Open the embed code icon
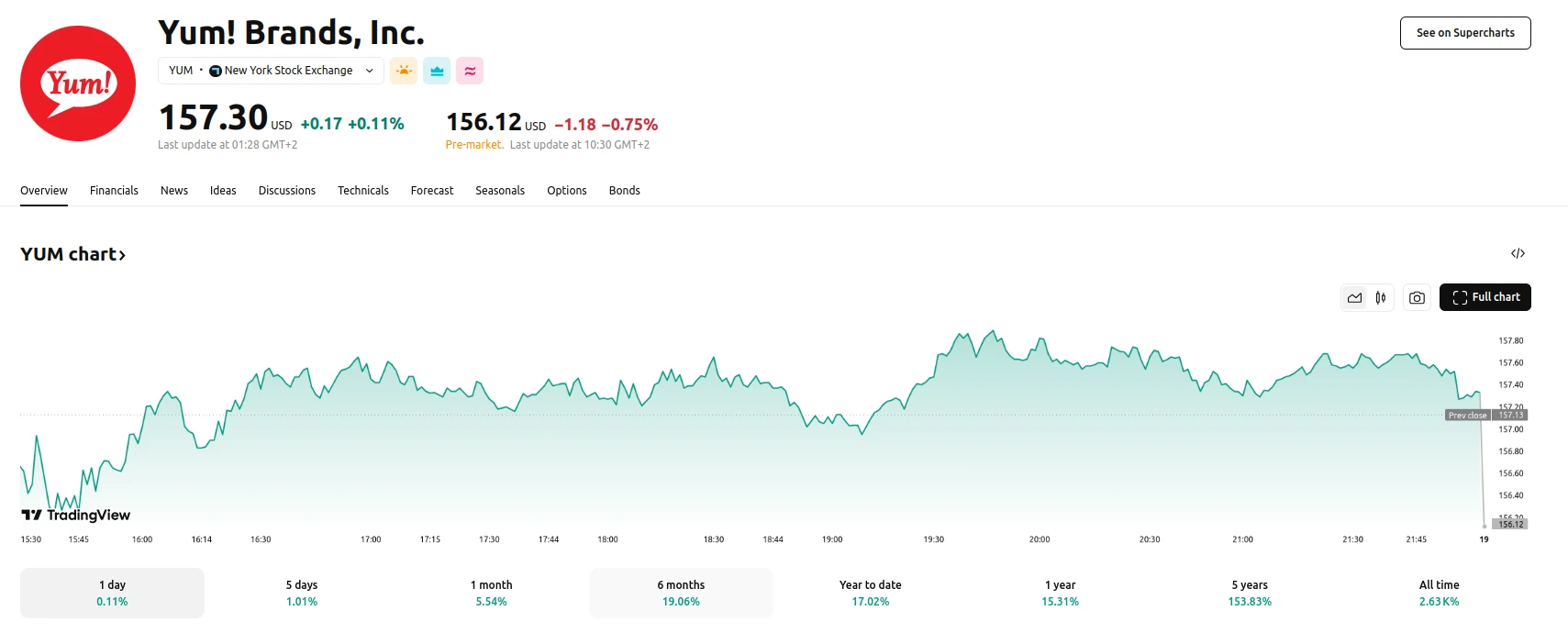1568x633 pixels. (1518, 253)
